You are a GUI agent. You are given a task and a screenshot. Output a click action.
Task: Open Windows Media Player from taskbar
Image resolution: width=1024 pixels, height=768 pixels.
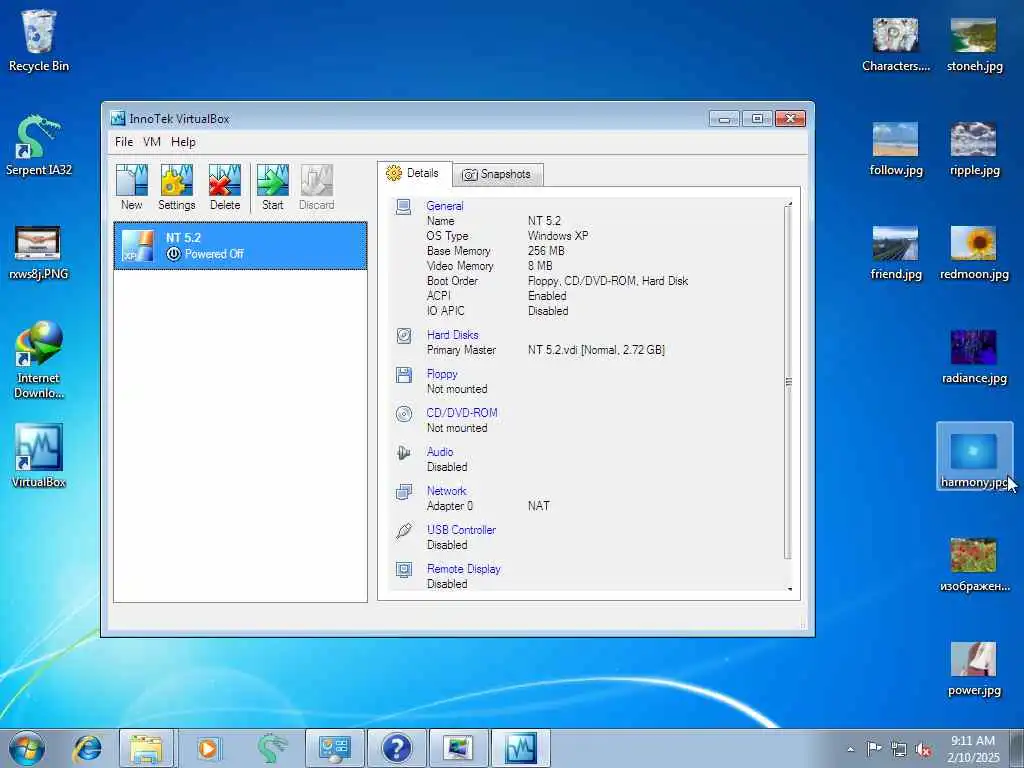(208, 748)
